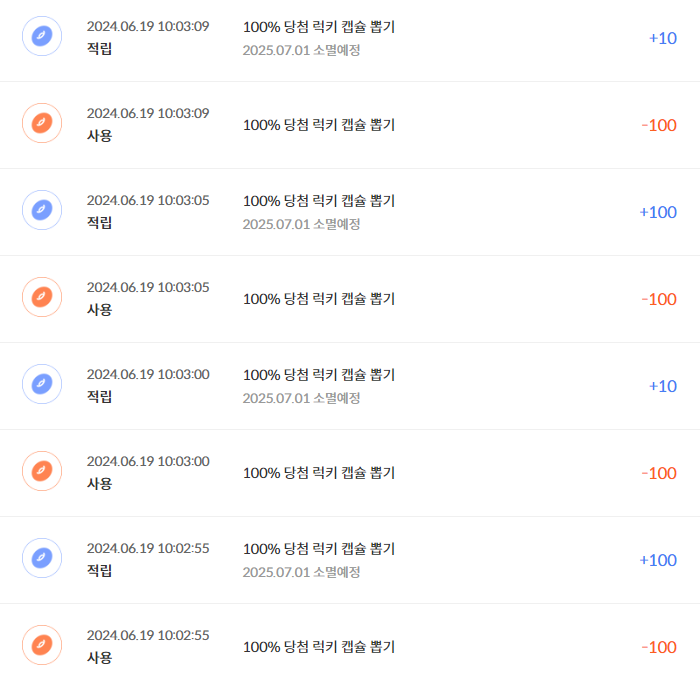Select the 2025.07.01 소멸예정 text at 10:03:00
The image size is (700, 679).
click(301, 398)
